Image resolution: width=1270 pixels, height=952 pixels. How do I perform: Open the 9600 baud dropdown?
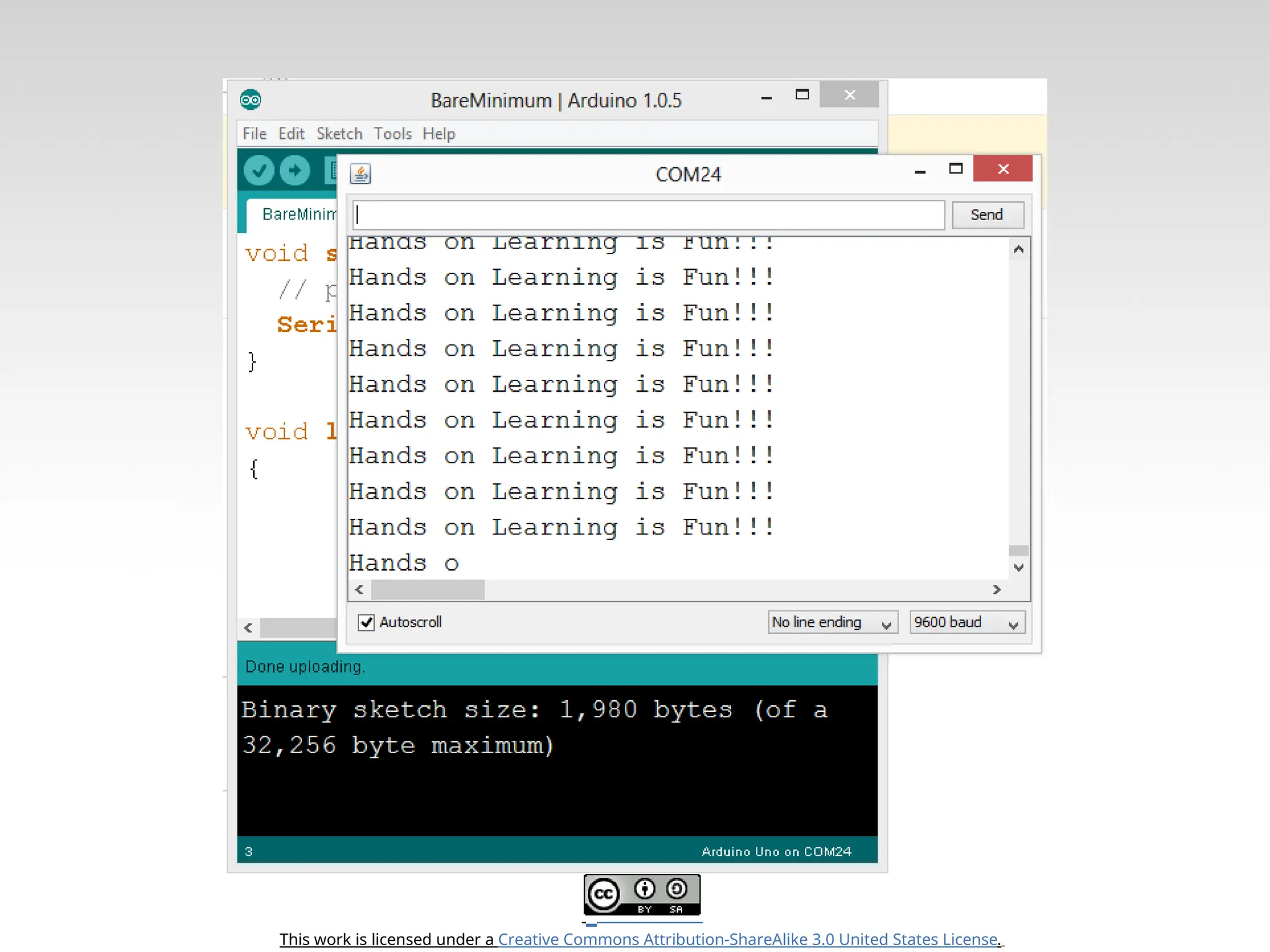[966, 622]
